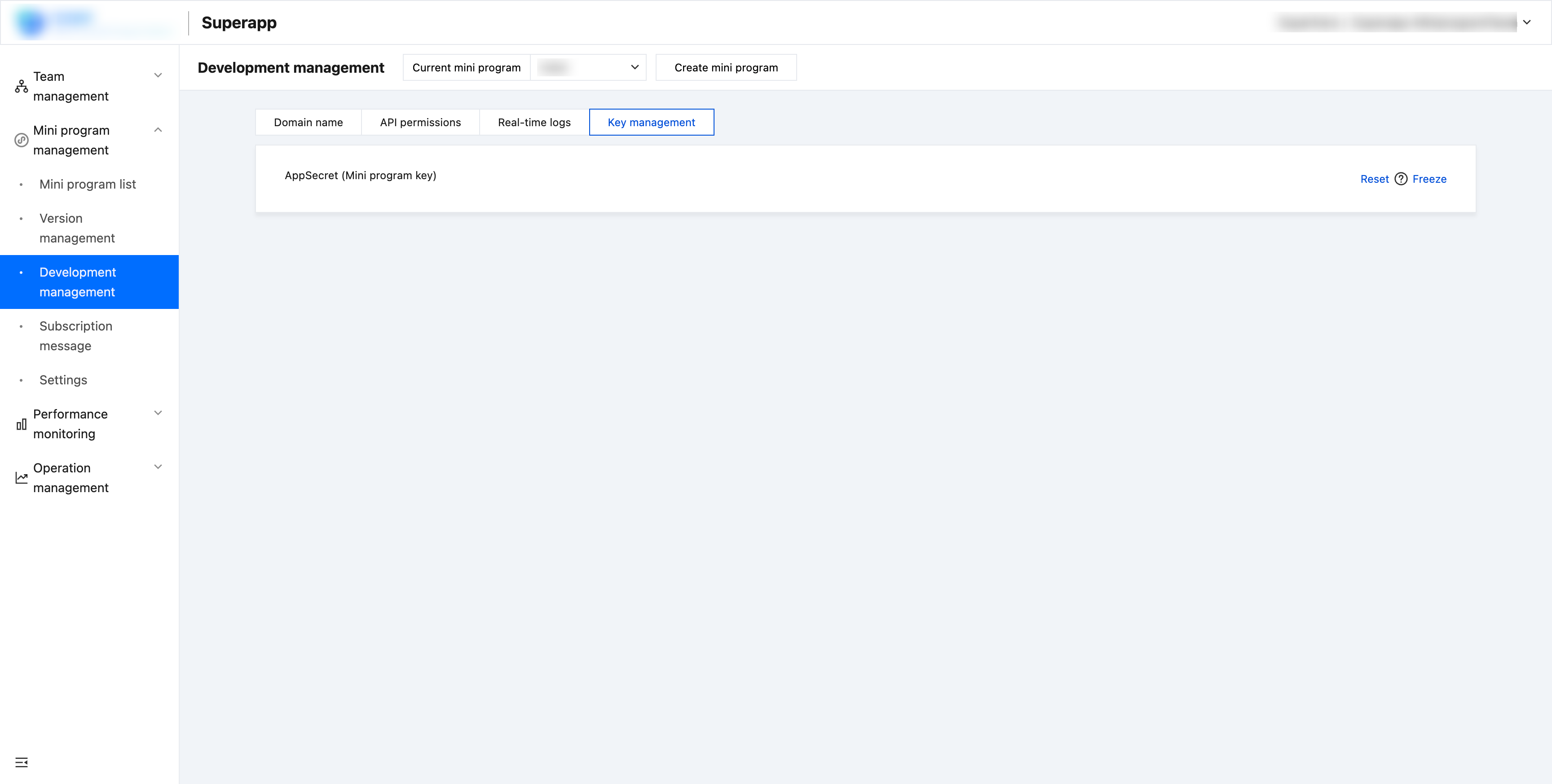The image size is (1552, 784).
Task: Switch to the Domain name tab
Action: point(308,122)
